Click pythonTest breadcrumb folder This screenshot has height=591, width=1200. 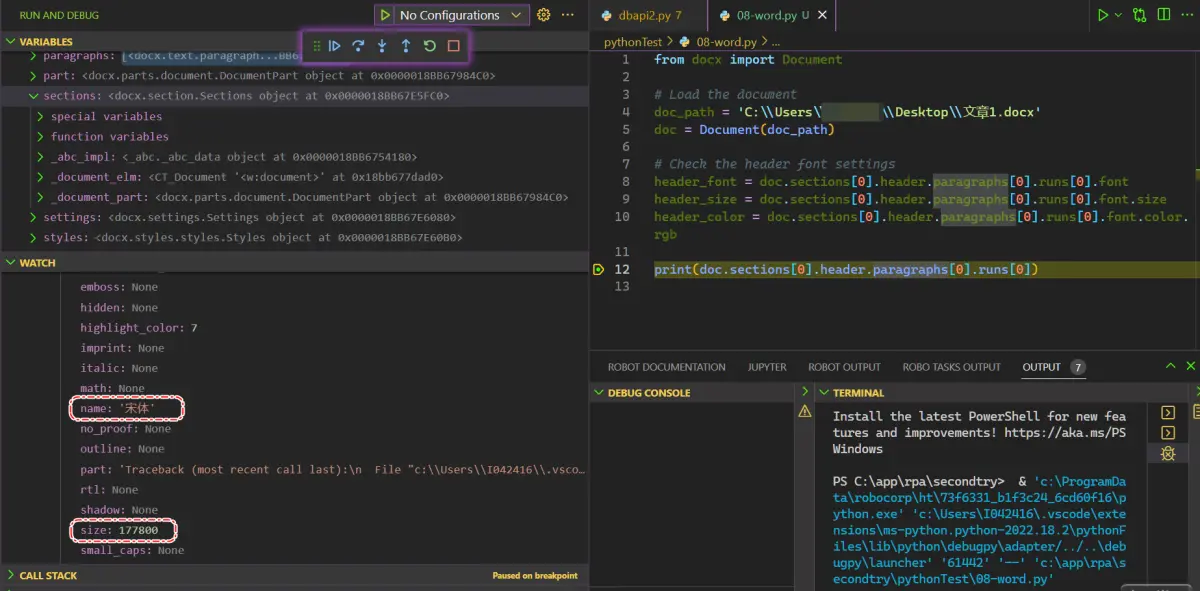click(x=635, y=42)
